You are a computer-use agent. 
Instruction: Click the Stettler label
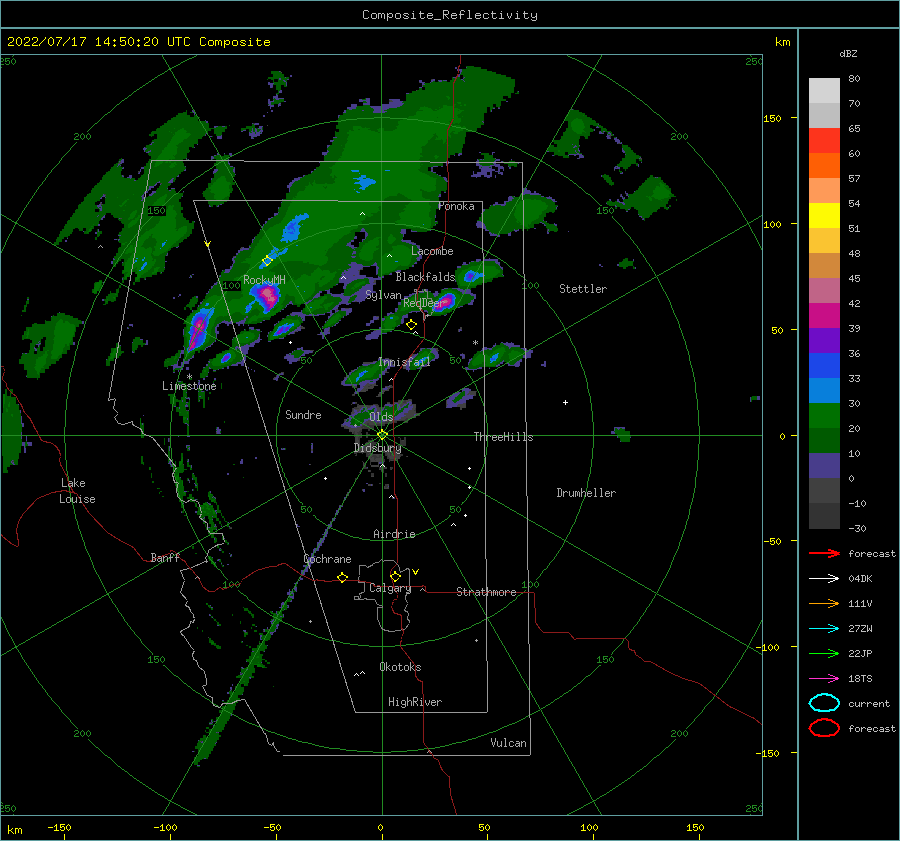click(583, 289)
